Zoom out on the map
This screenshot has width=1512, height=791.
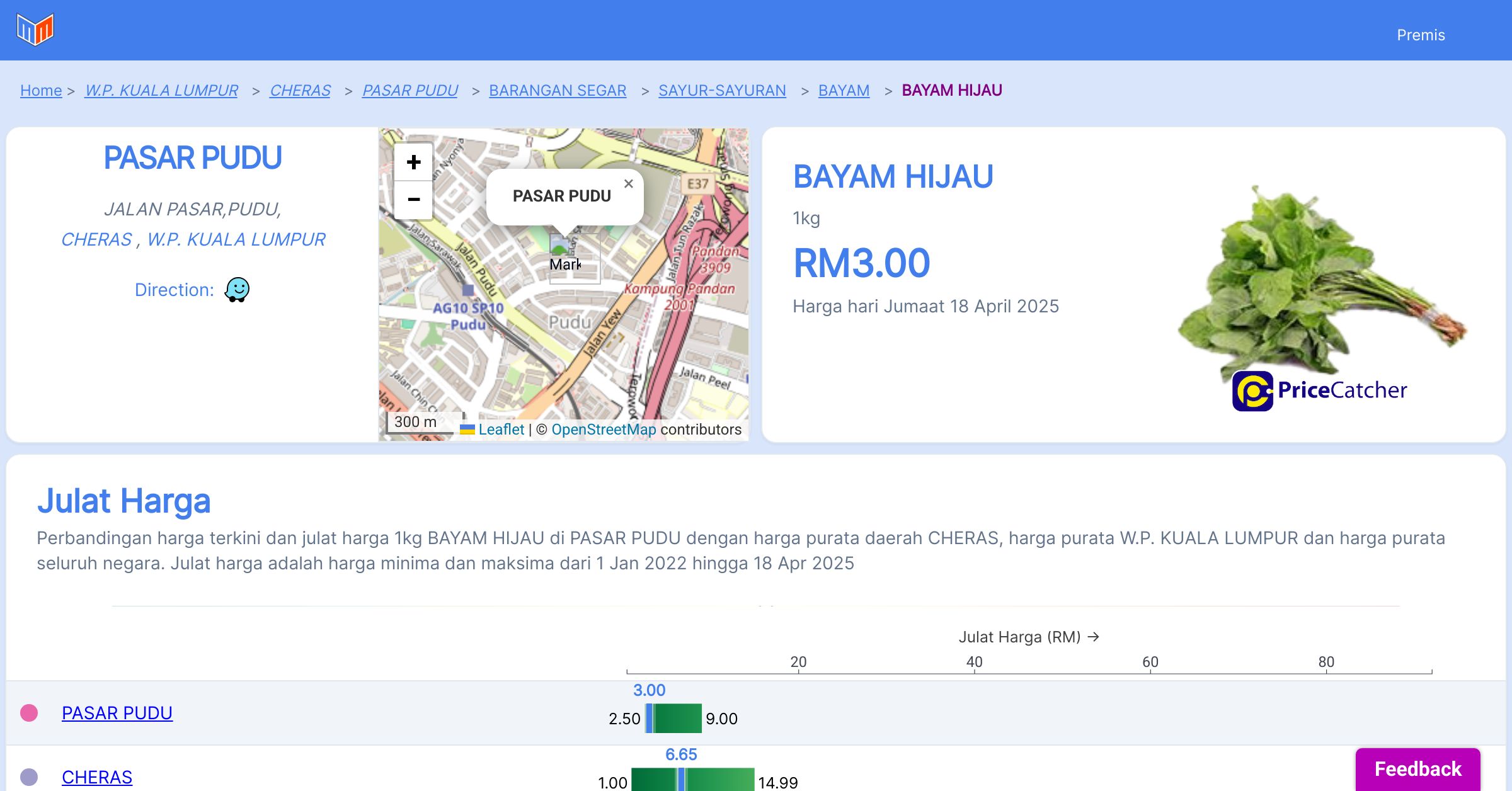coord(413,200)
